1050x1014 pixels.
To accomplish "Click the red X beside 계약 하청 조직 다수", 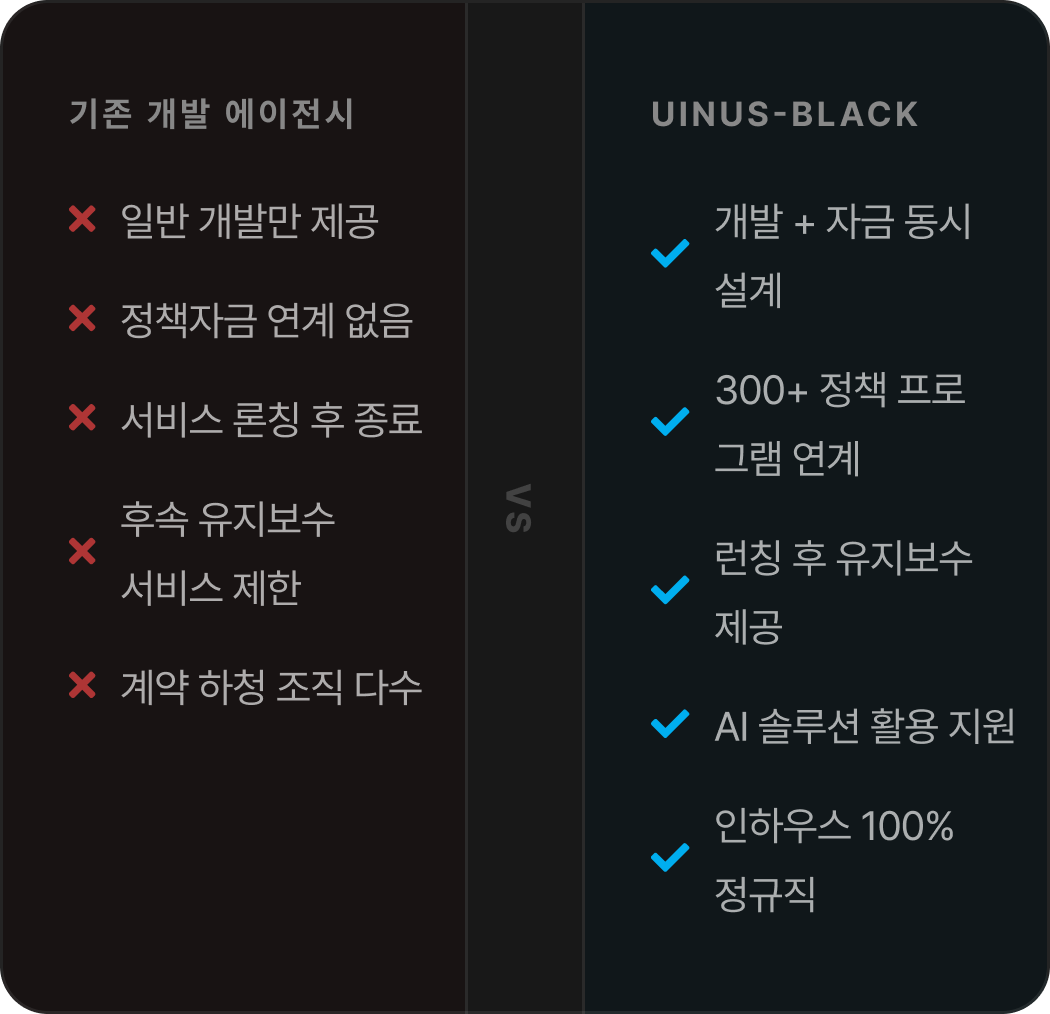I will 82,686.
